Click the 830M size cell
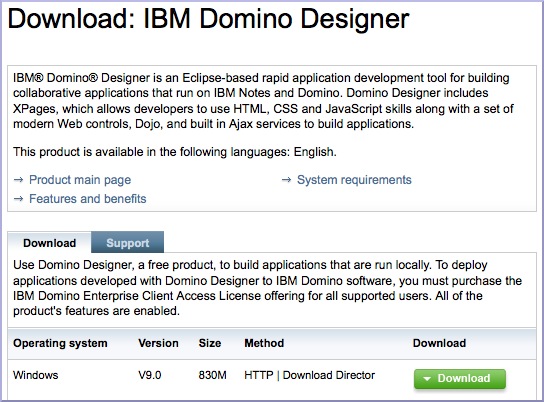This screenshot has width=544, height=402. tap(212, 375)
